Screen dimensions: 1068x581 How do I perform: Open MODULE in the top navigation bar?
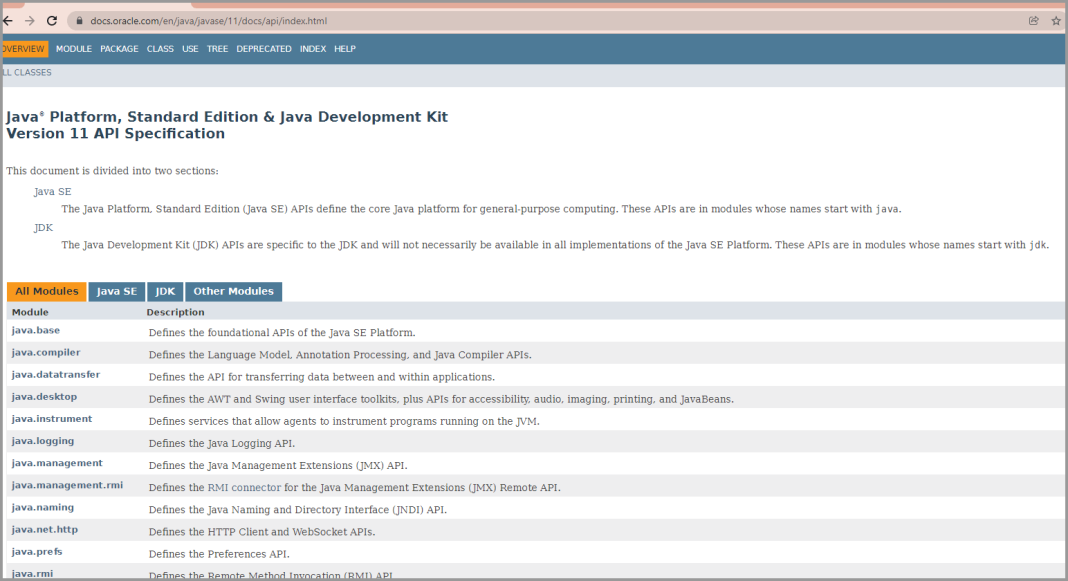tap(73, 49)
